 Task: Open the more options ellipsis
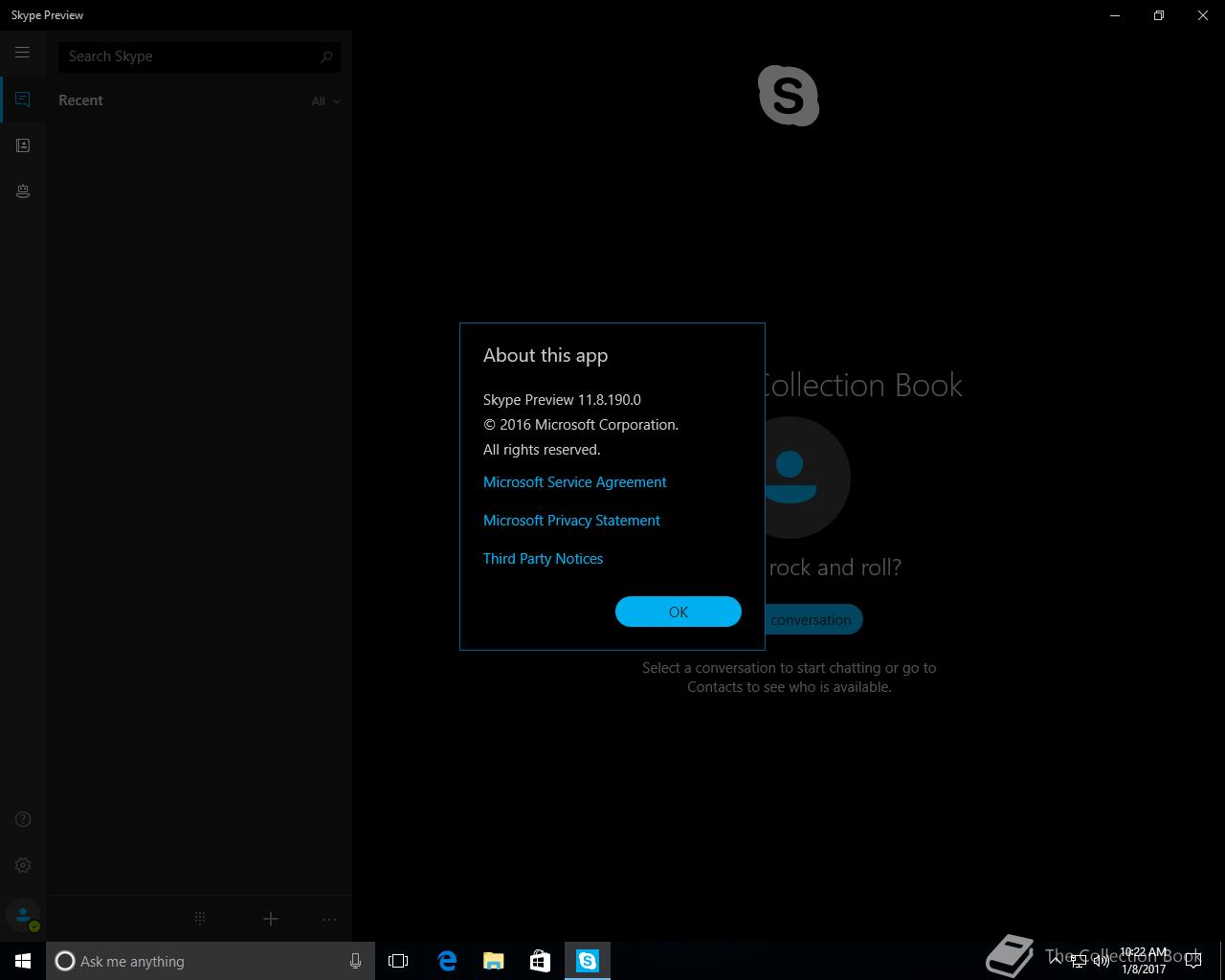point(329,919)
